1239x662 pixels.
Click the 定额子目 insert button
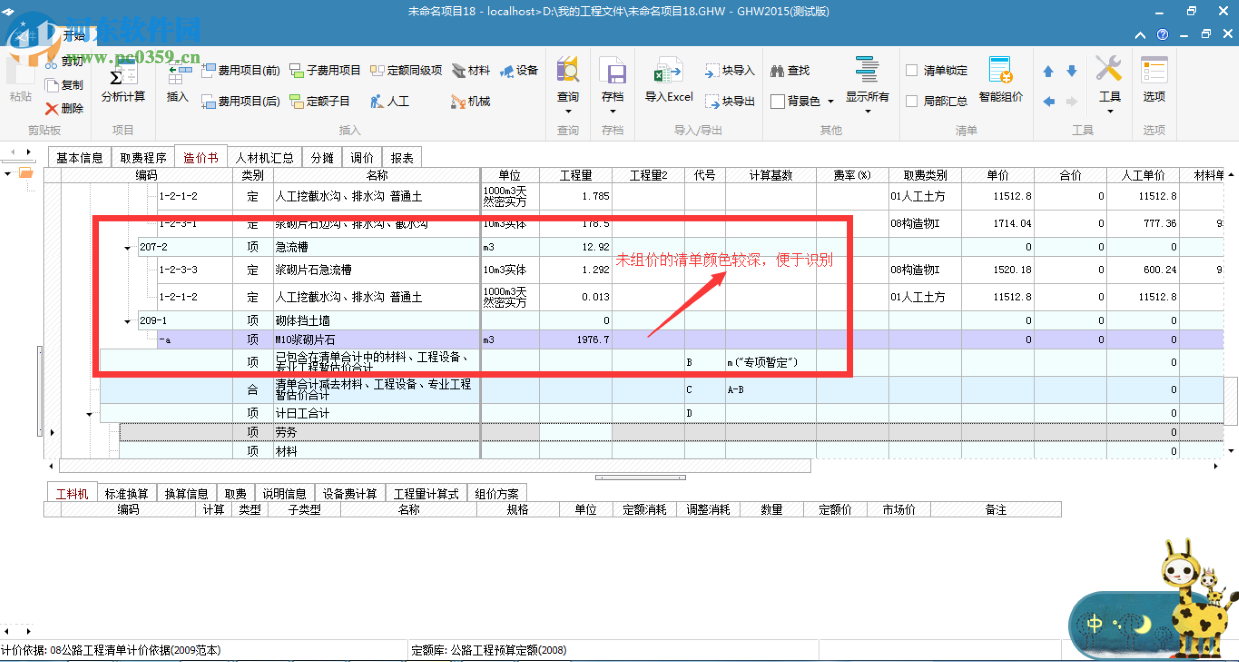tap(322, 100)
